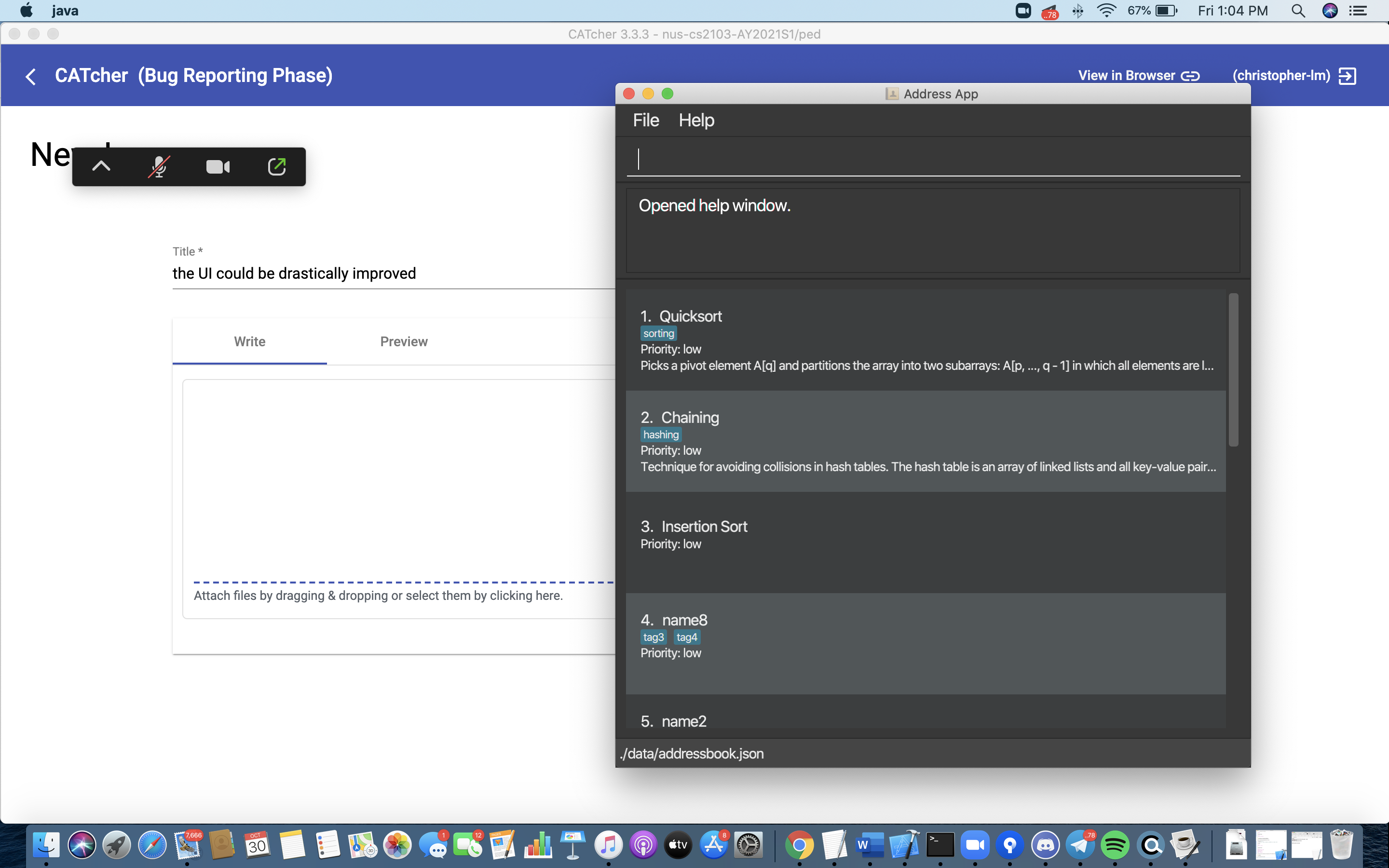Click the Address App command input box
The height and width of the screenshot is (868, 1389).
[x=933, y=159]
